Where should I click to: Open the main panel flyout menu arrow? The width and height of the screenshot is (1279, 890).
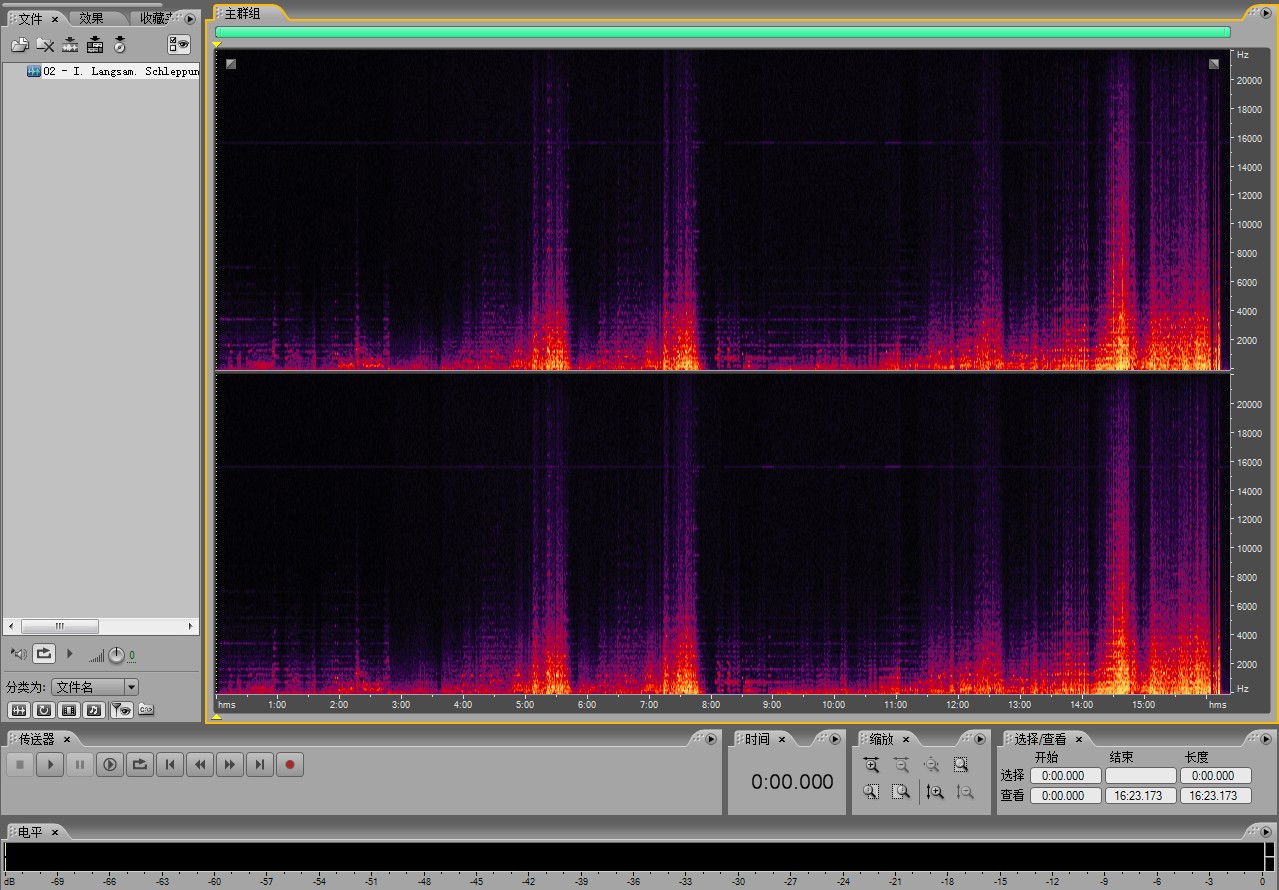click(x=1268, y=13)
